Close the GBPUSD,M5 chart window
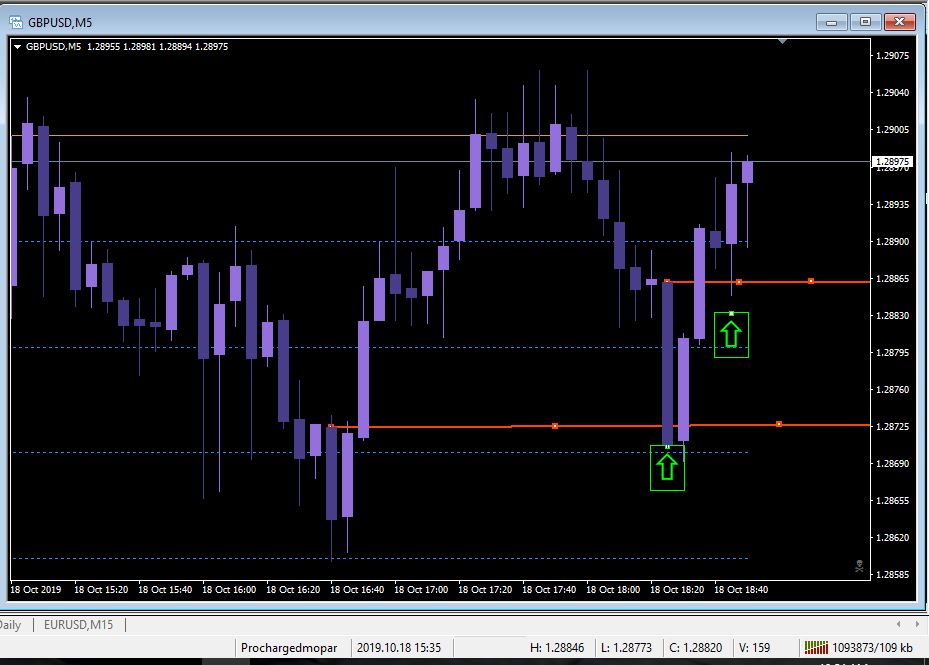The image size is (929, 665). pos(899,22)
